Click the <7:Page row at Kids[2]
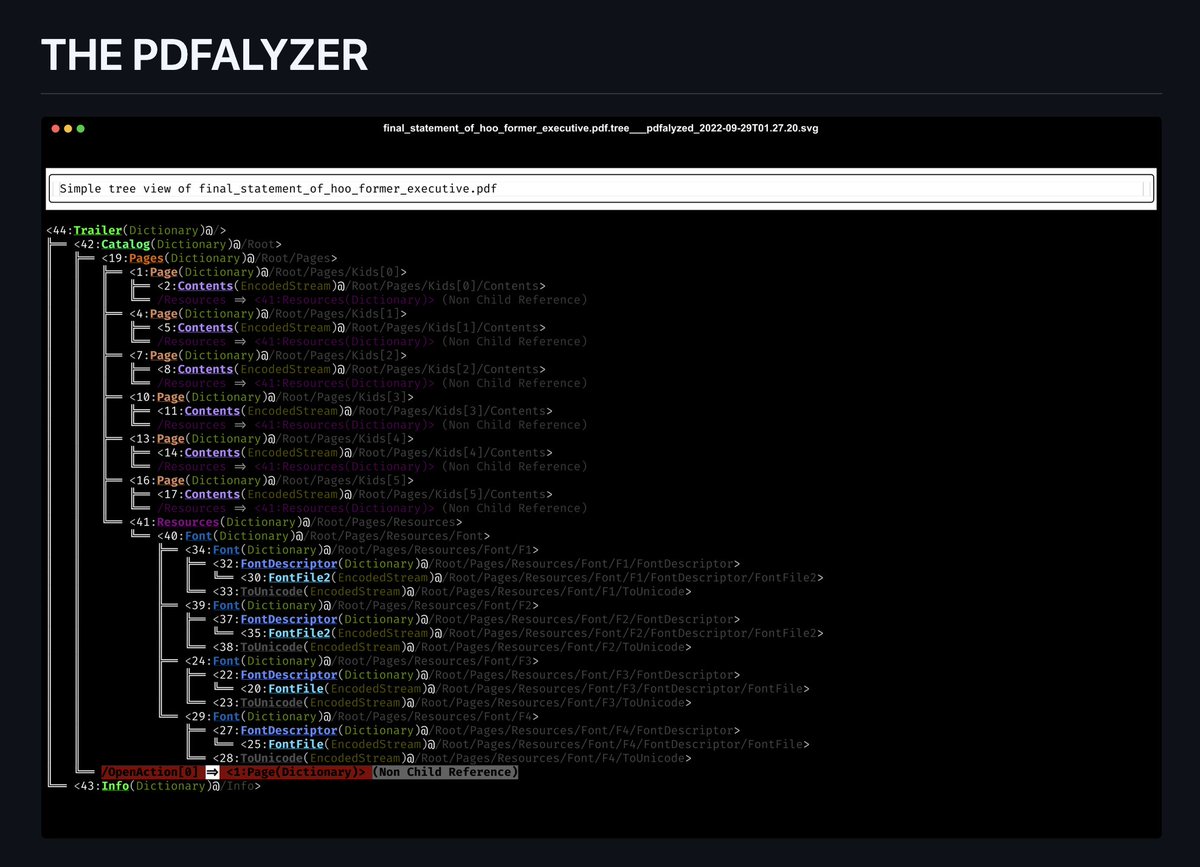The width and height of the screenshot is (1200, 867). pos(268,356)
